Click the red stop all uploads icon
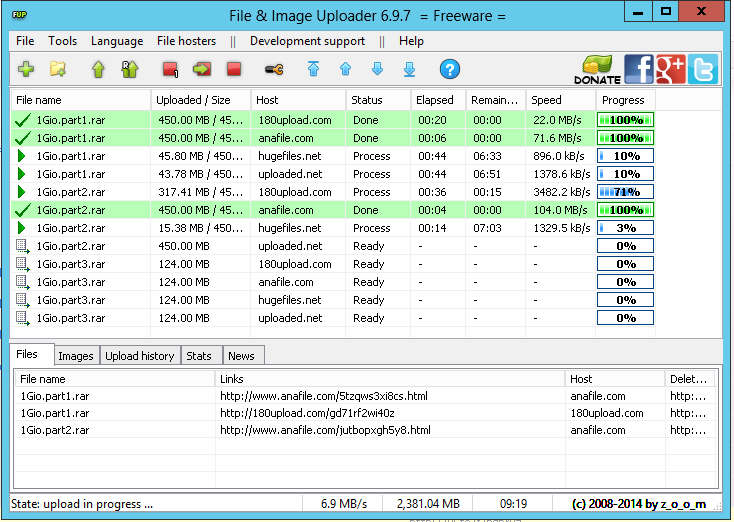Viewport: 734px width, 522px height. coord(234,69)
